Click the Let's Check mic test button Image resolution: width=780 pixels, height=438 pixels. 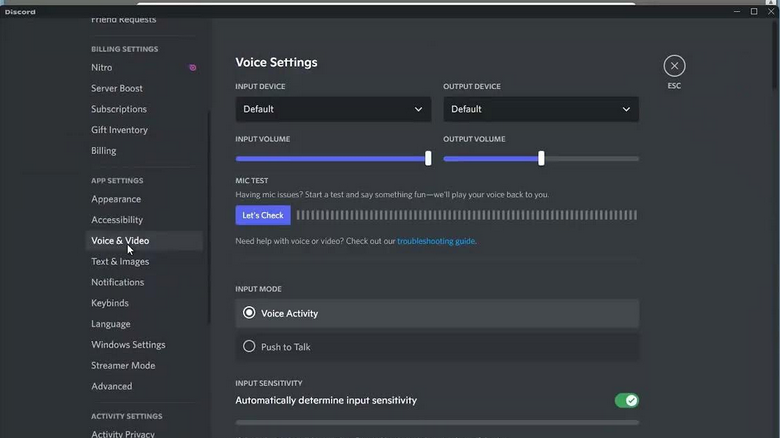coord(263,215)
